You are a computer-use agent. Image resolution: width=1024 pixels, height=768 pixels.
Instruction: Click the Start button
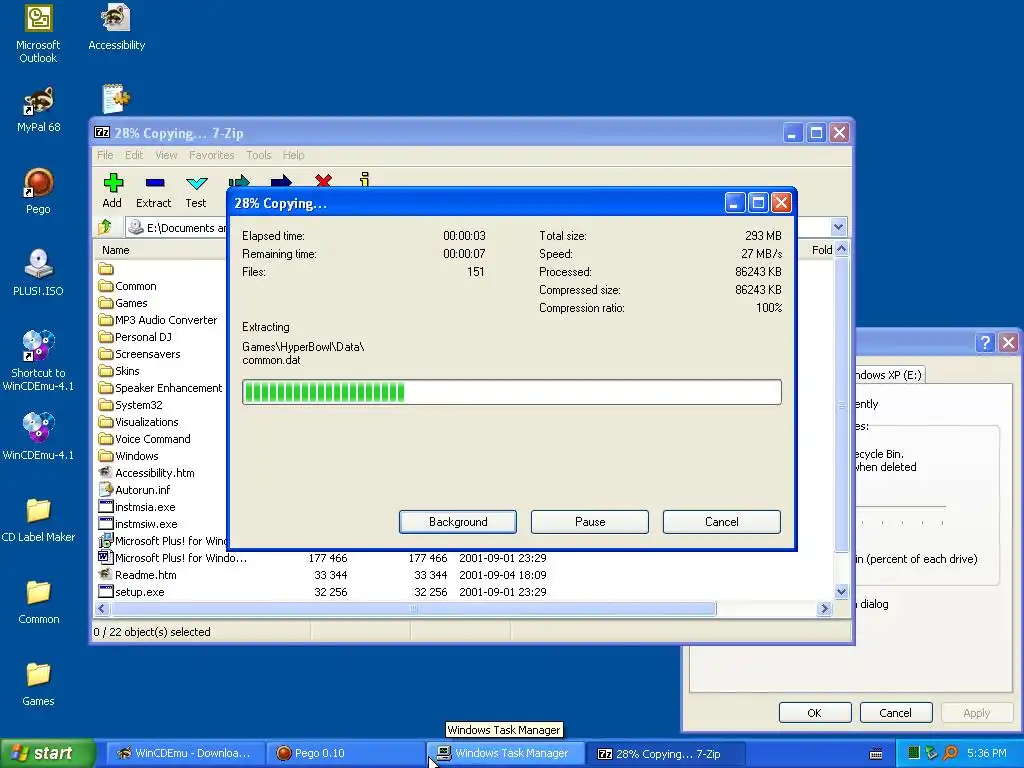[47, 753]
